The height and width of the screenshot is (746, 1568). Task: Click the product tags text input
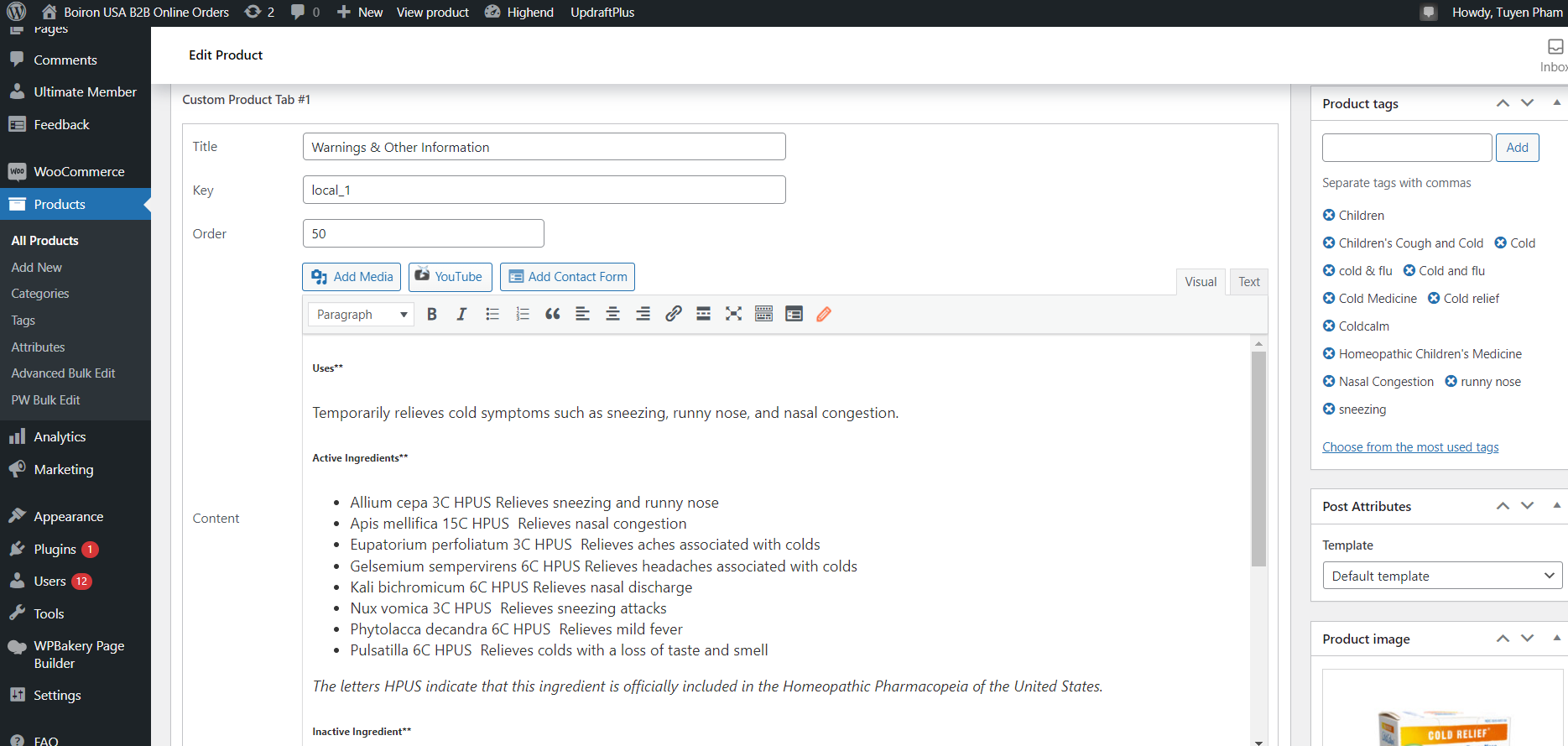[x=1407, y=148]
